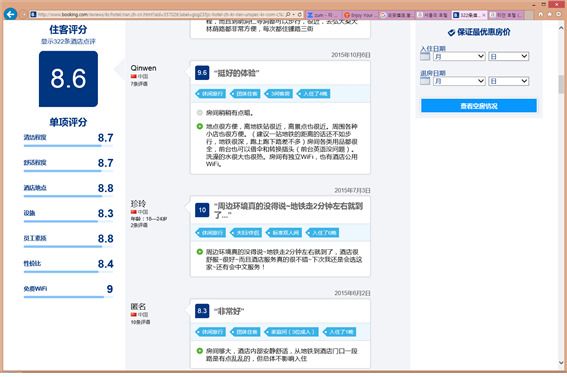The width and height of the screenshot is (567, 377).
Task: Click the 免费WiFi score label
Action: tap(35, 289)
